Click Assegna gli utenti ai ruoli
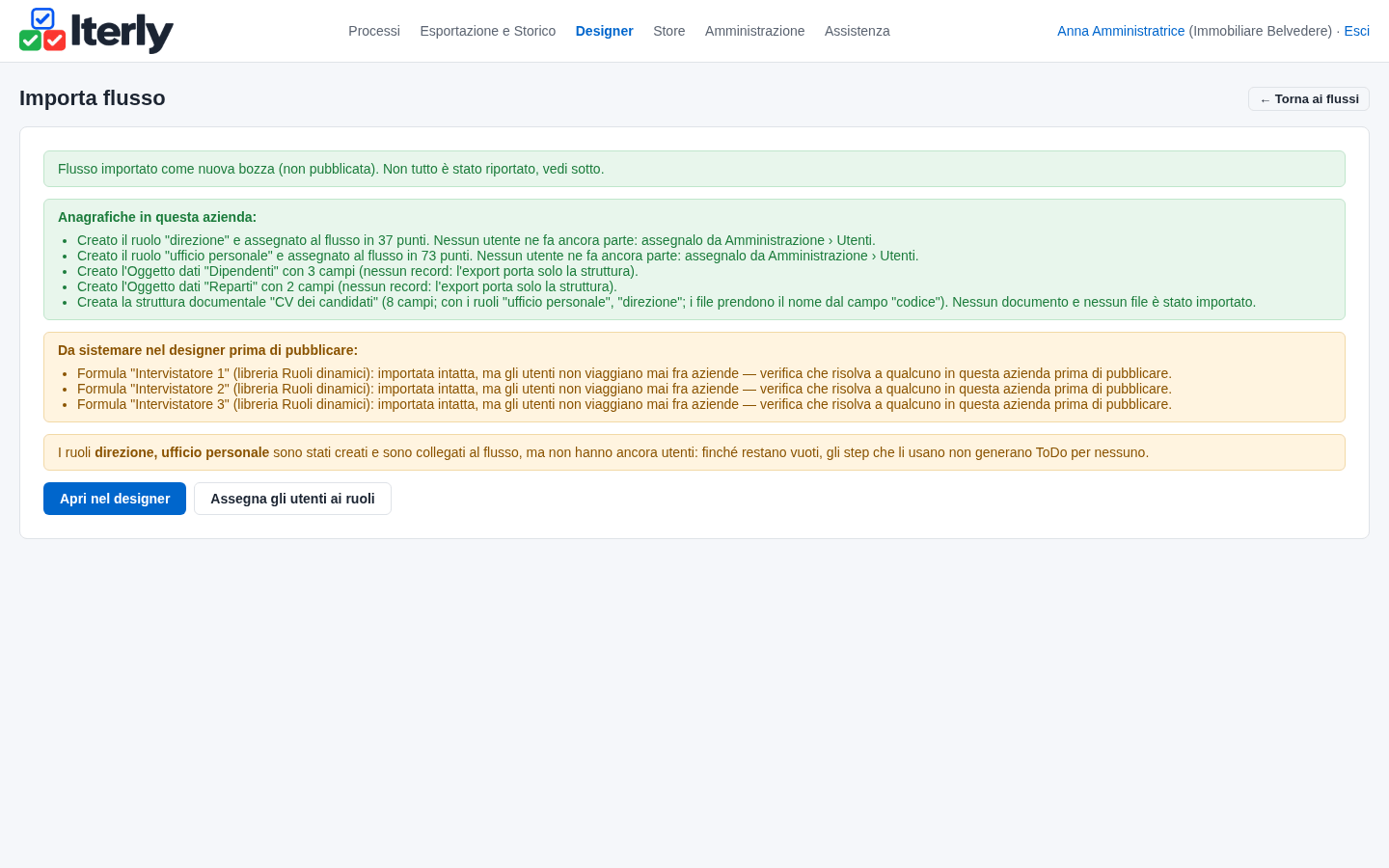The height and width of the screenshot is (868, 1389). (292, 499)
